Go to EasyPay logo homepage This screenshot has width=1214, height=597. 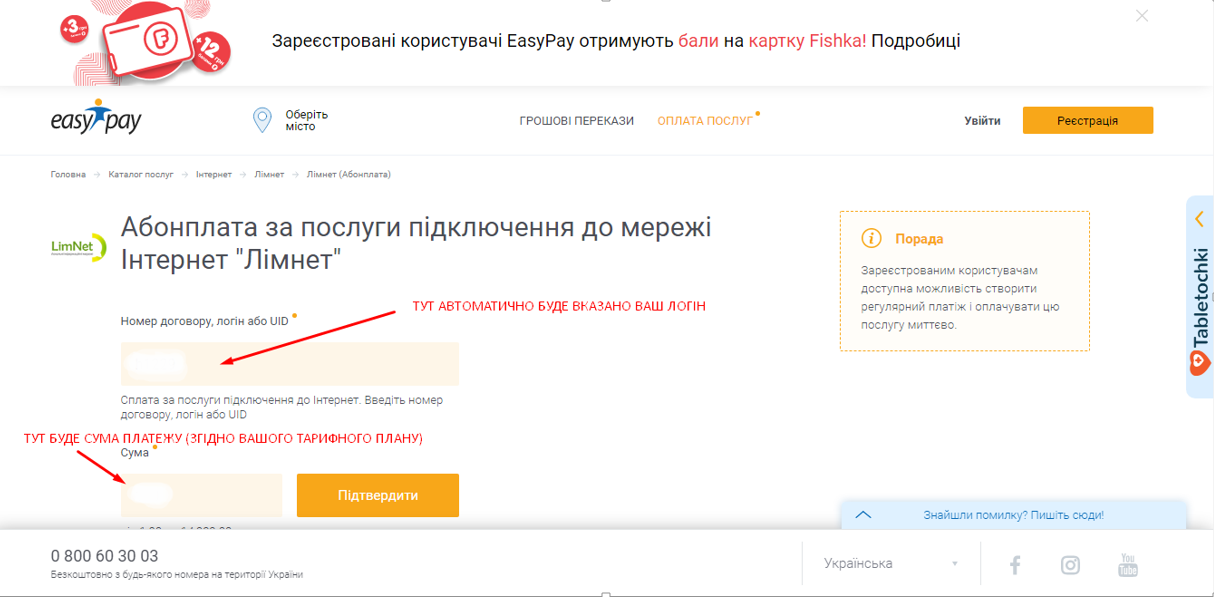(96, 118)
